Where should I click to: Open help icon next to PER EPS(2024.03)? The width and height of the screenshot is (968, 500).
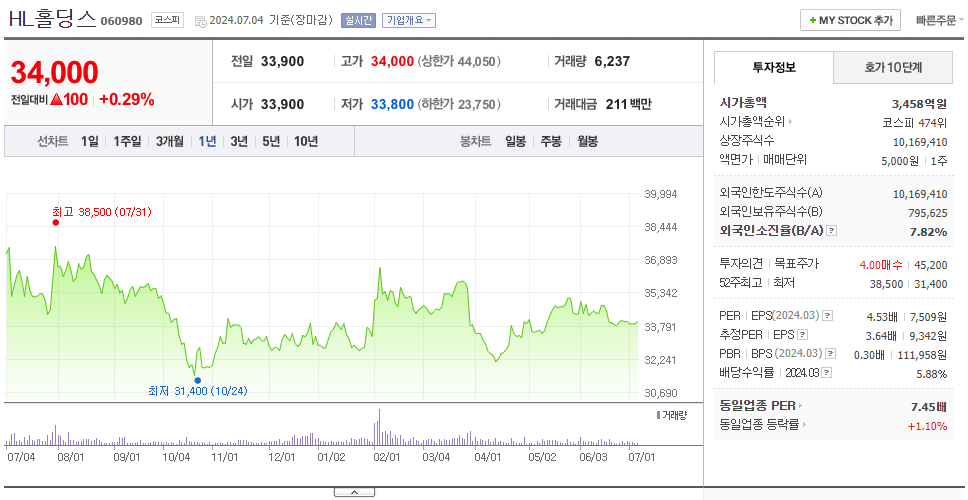click(x=828, y=316)
